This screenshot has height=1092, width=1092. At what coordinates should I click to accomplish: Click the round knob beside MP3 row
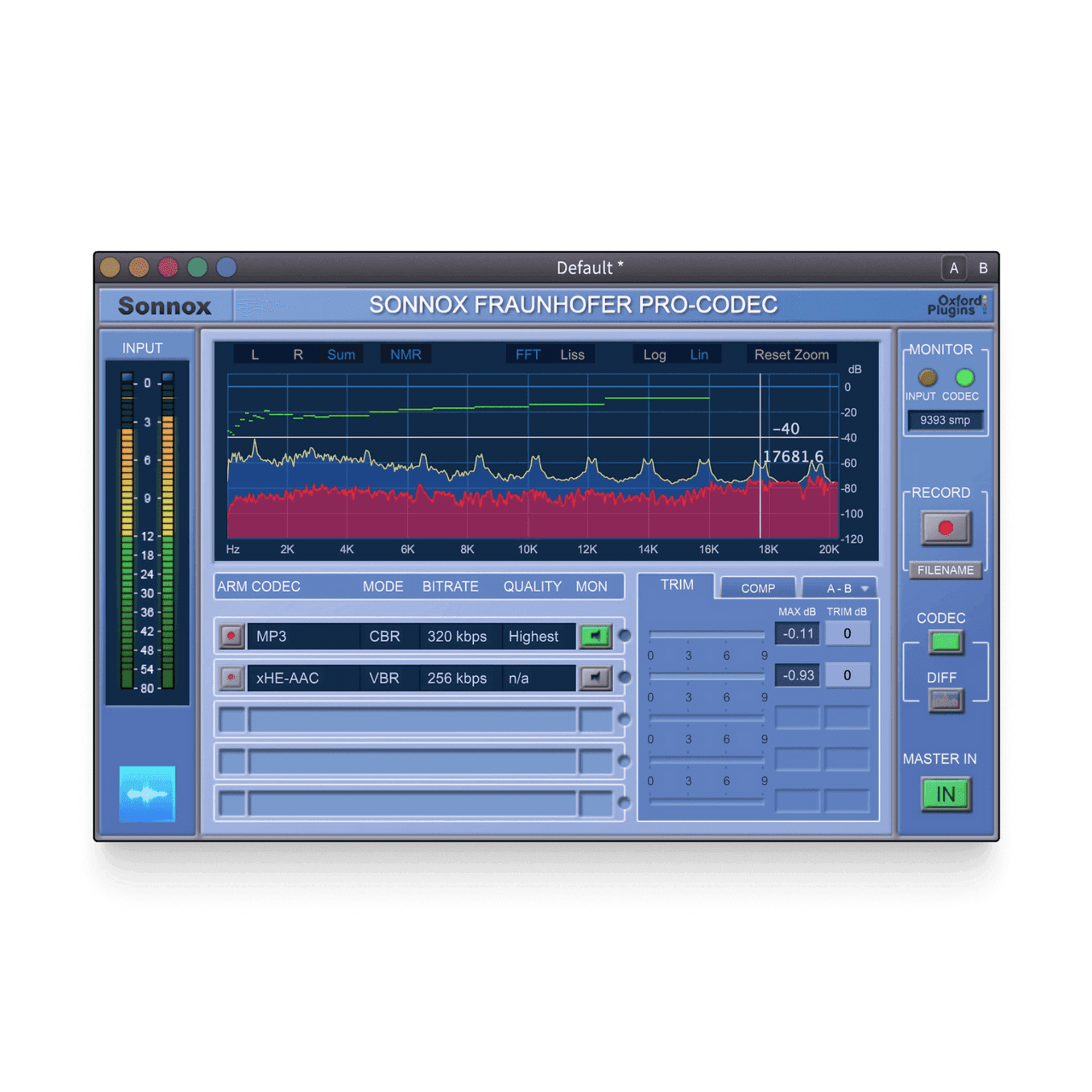click(x=624, y=635)
